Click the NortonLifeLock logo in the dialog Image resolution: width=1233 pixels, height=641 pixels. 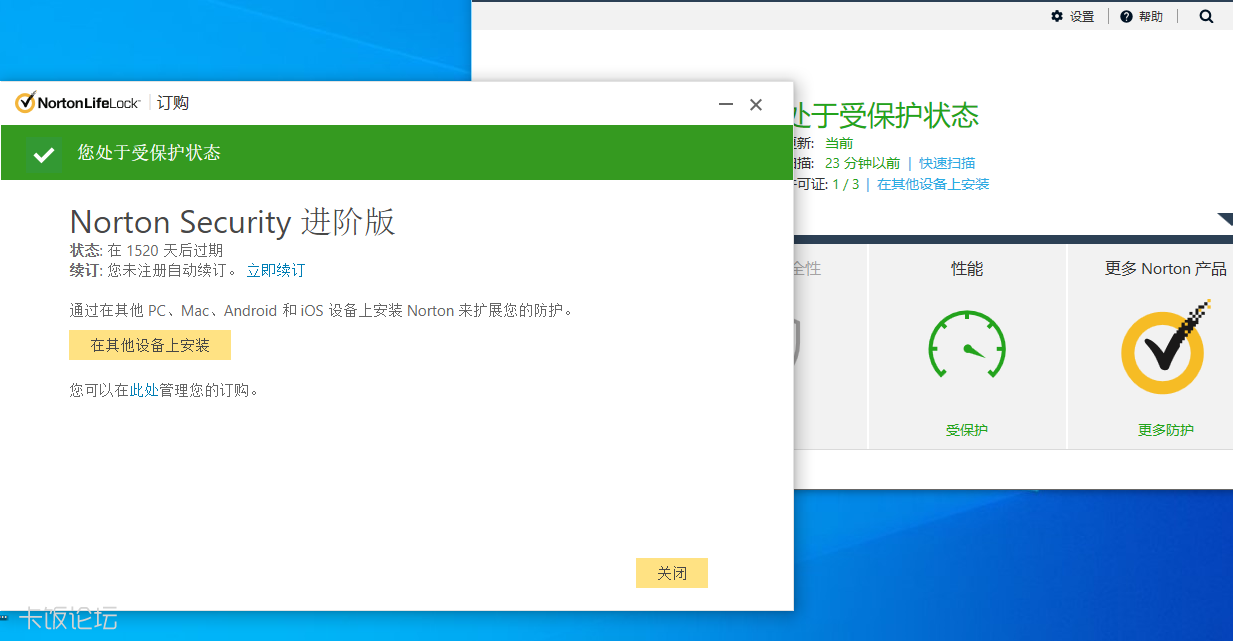tap(76, 101)
